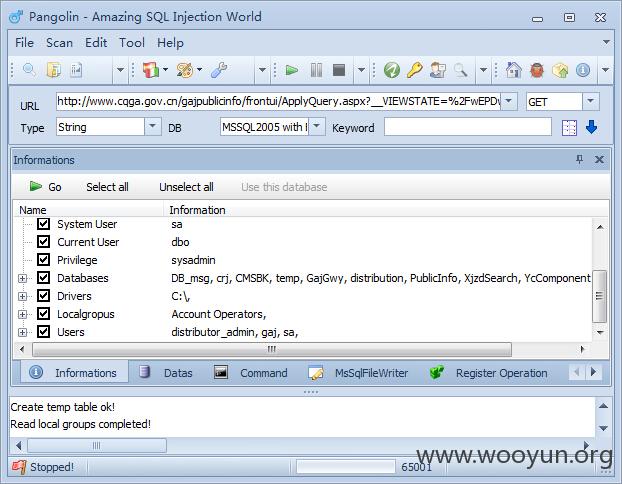Click the blue down arrow icon
622x484 pixels.
[591, 127]
